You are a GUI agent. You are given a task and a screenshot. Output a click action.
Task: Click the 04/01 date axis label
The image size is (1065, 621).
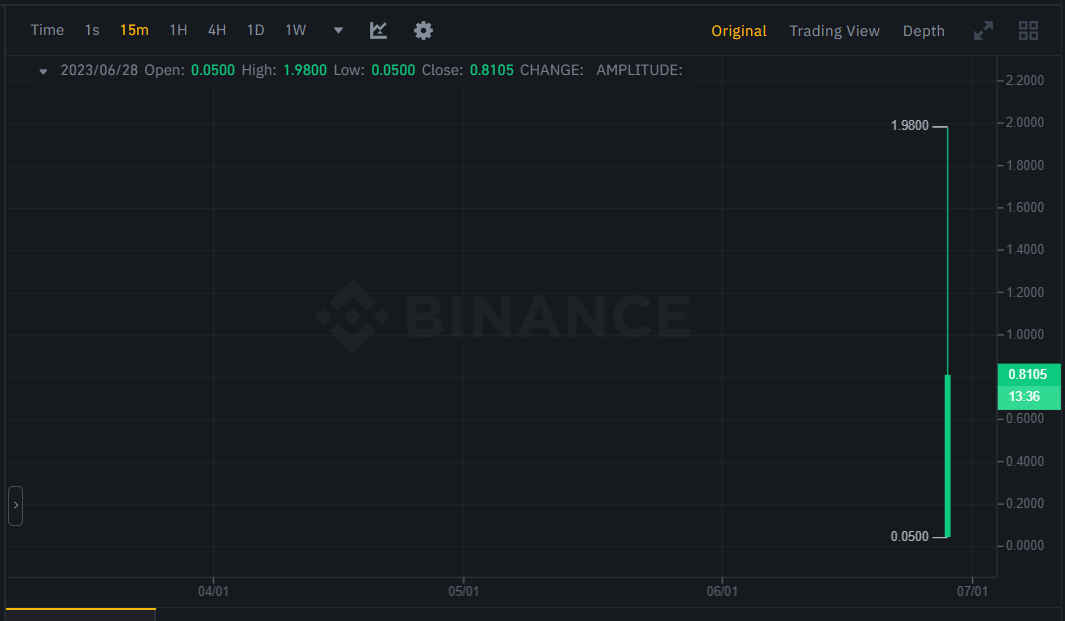point(213,592)
